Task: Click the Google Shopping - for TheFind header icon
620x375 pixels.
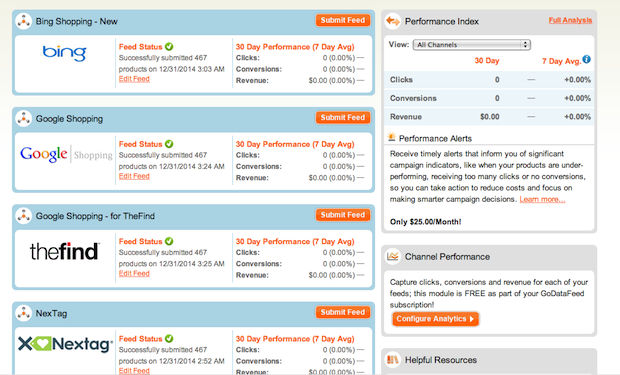Action: pos(24,216)
